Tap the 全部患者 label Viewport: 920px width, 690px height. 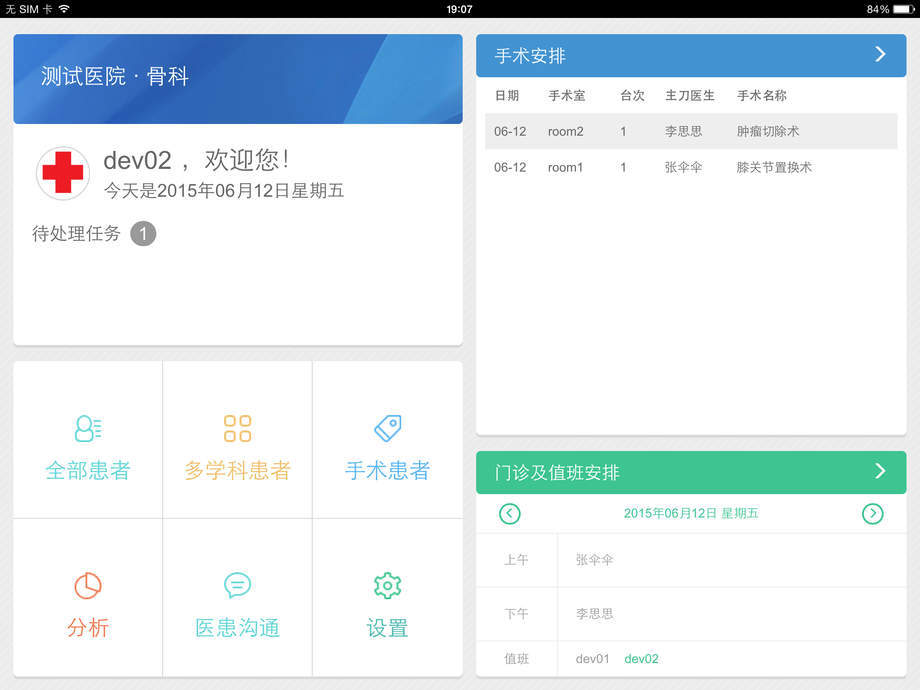[88, 471]
